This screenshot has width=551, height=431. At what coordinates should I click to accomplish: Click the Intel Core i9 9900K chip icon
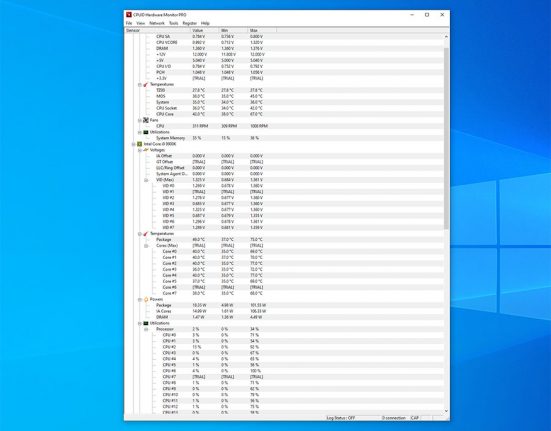140,144
